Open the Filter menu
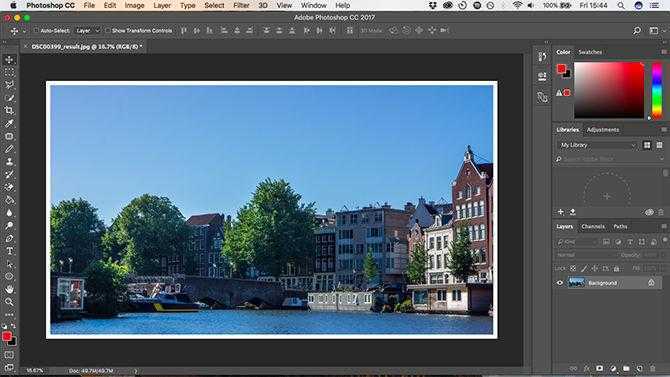The width and height of the screenshot is (670, 377). click(241, 6)
